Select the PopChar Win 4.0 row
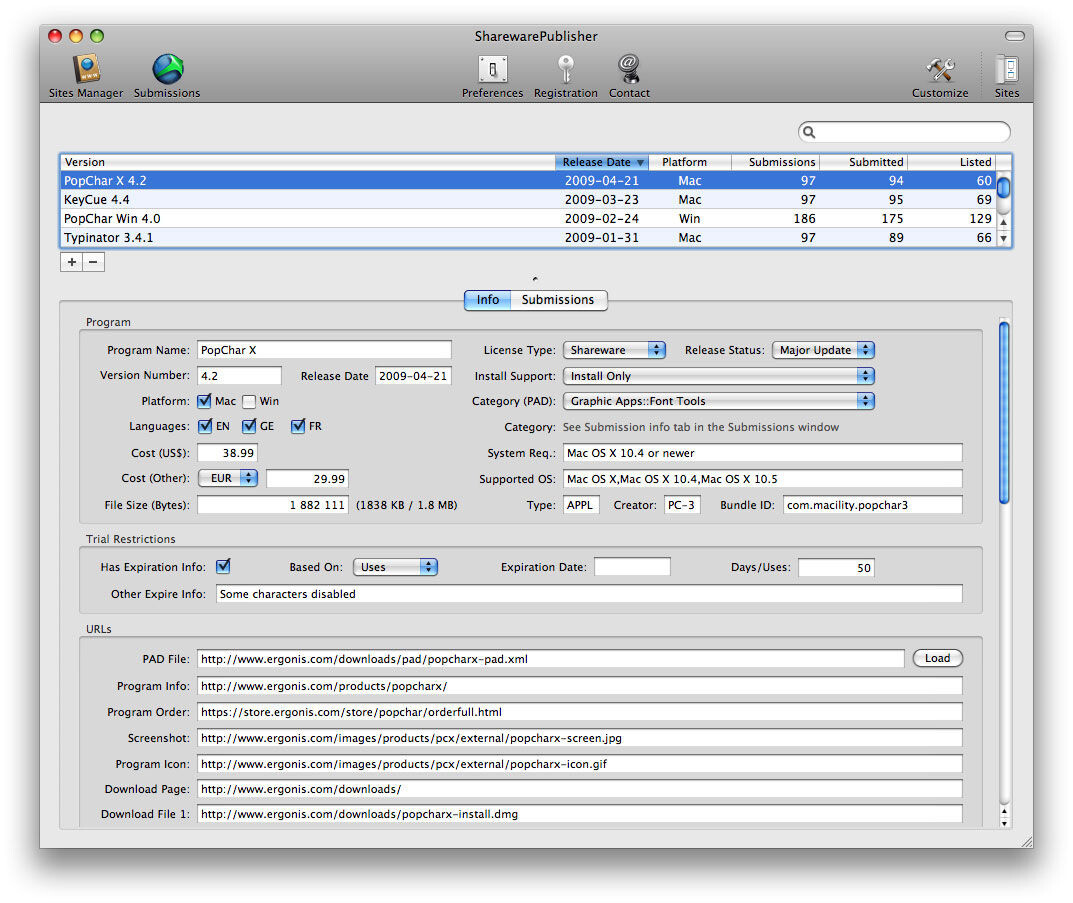This screenshot has width=1073, height=903. pos(528,219)
